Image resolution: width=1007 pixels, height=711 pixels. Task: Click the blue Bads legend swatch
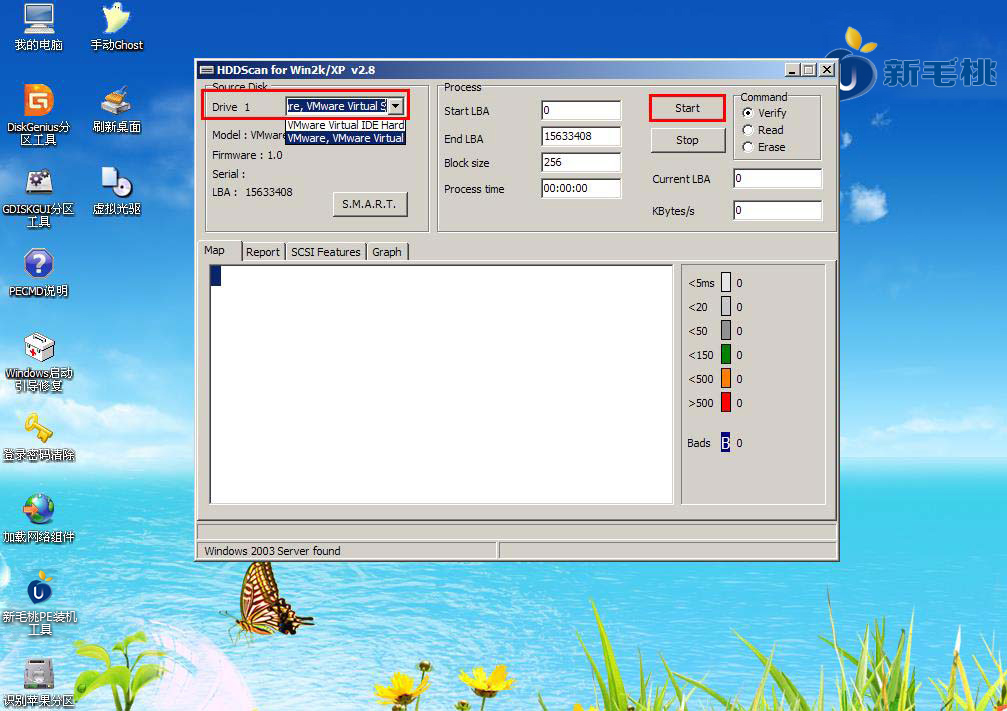pos(726,443)
